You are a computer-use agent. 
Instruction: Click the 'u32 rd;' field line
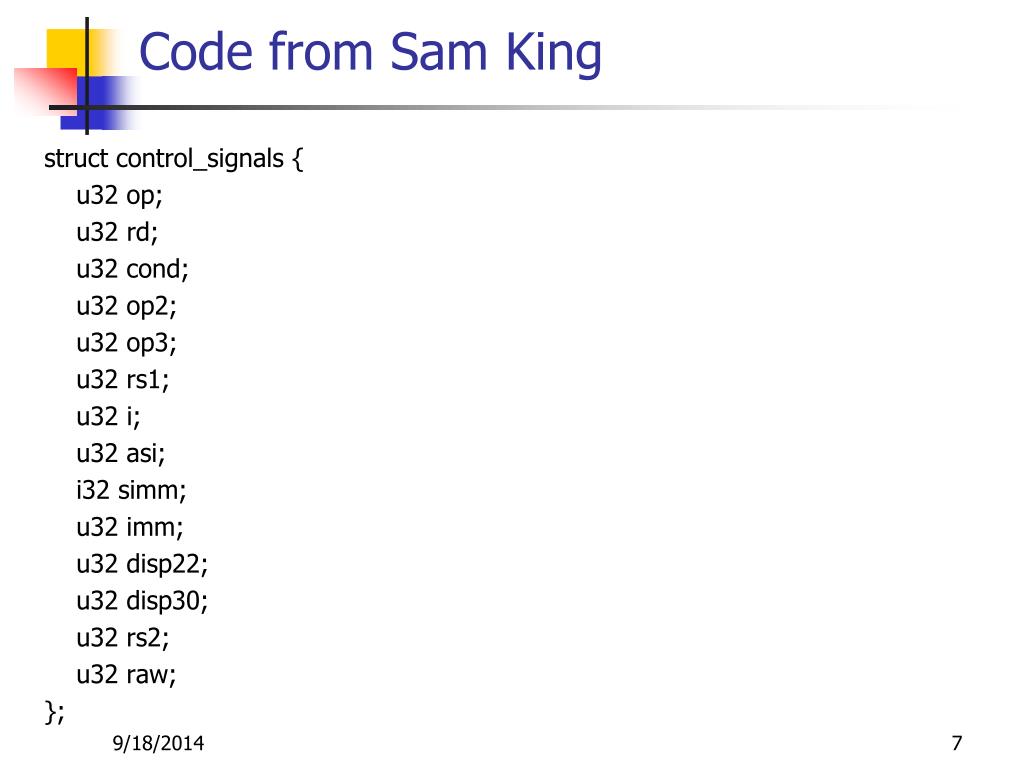click(x=117, y=232)
